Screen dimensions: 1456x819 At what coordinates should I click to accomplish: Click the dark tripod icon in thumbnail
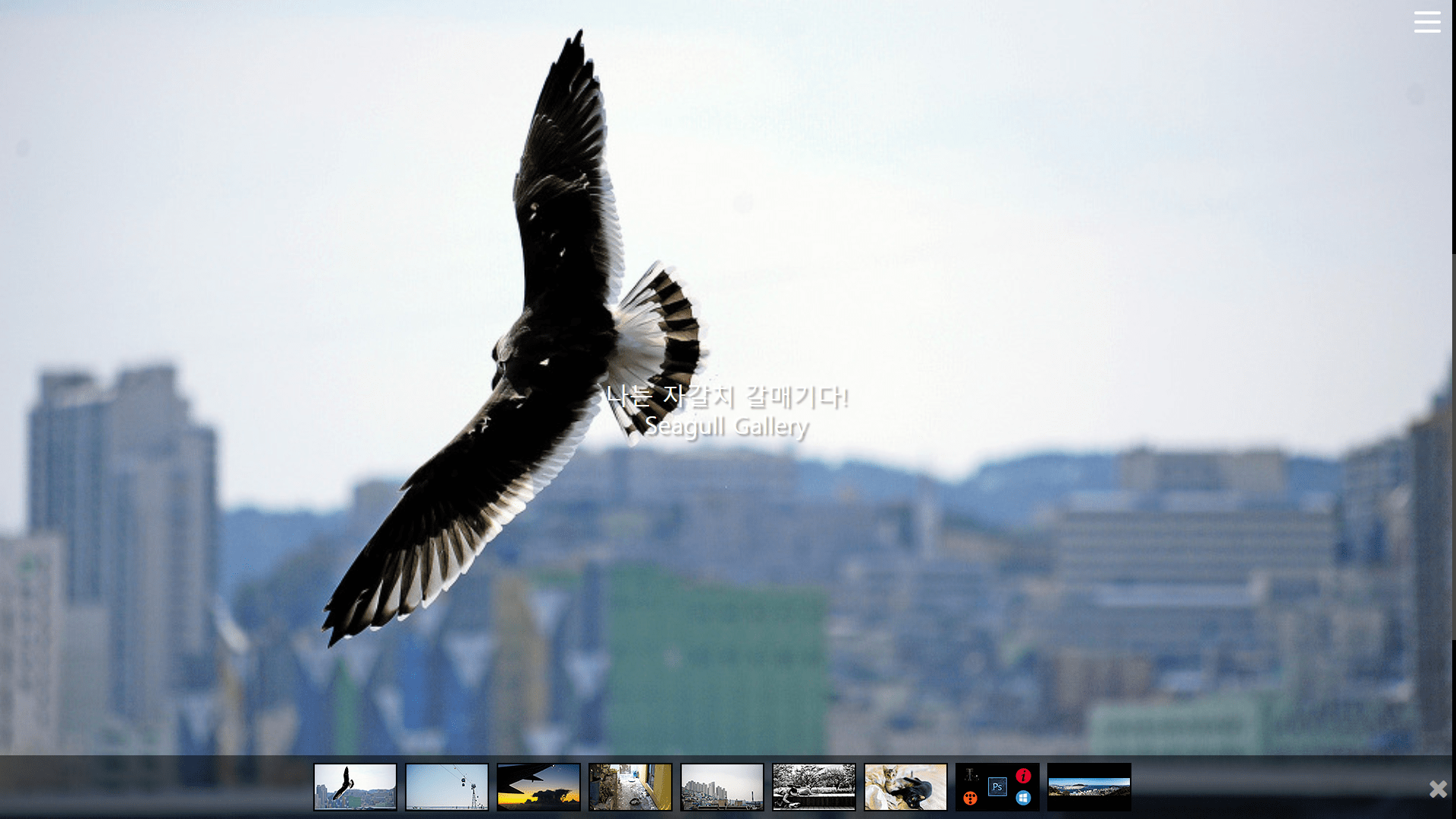pos(971,775)
